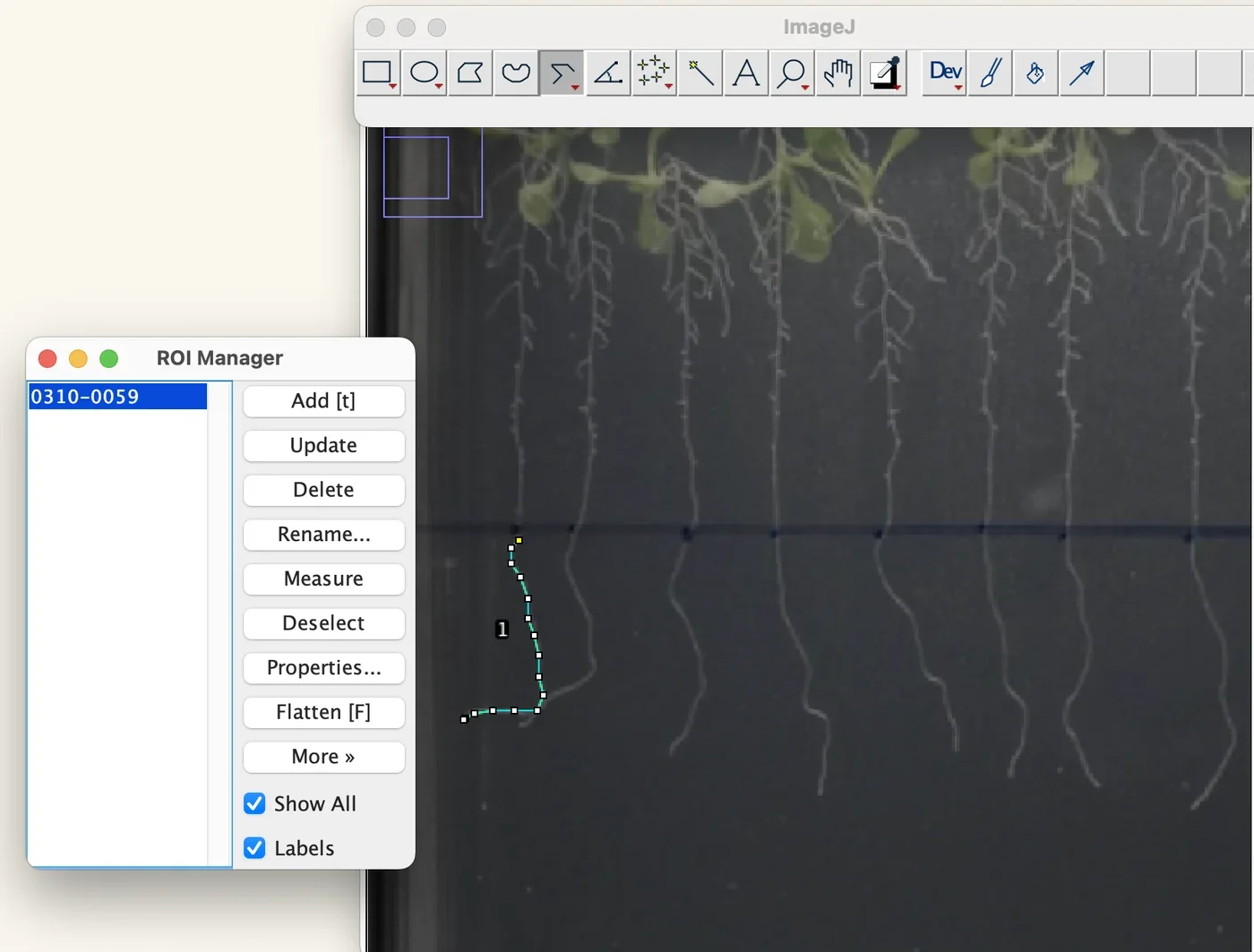
Task: Select the Text tool
Action: click(746, 73)
